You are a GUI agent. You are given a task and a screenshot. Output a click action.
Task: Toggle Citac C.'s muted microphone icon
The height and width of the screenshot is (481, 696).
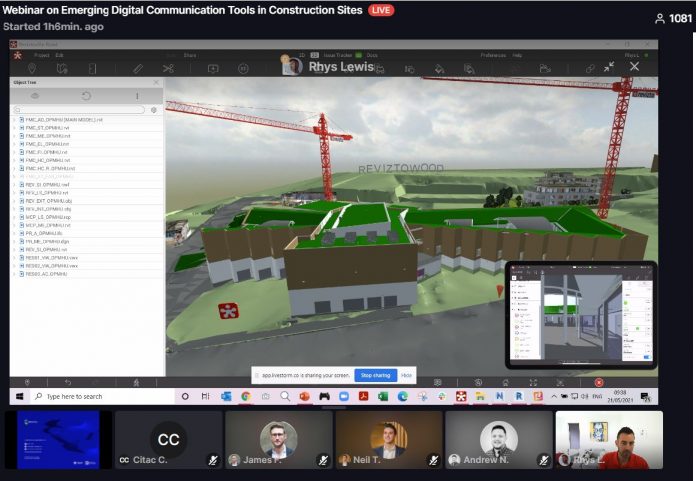tap(213, 460)
